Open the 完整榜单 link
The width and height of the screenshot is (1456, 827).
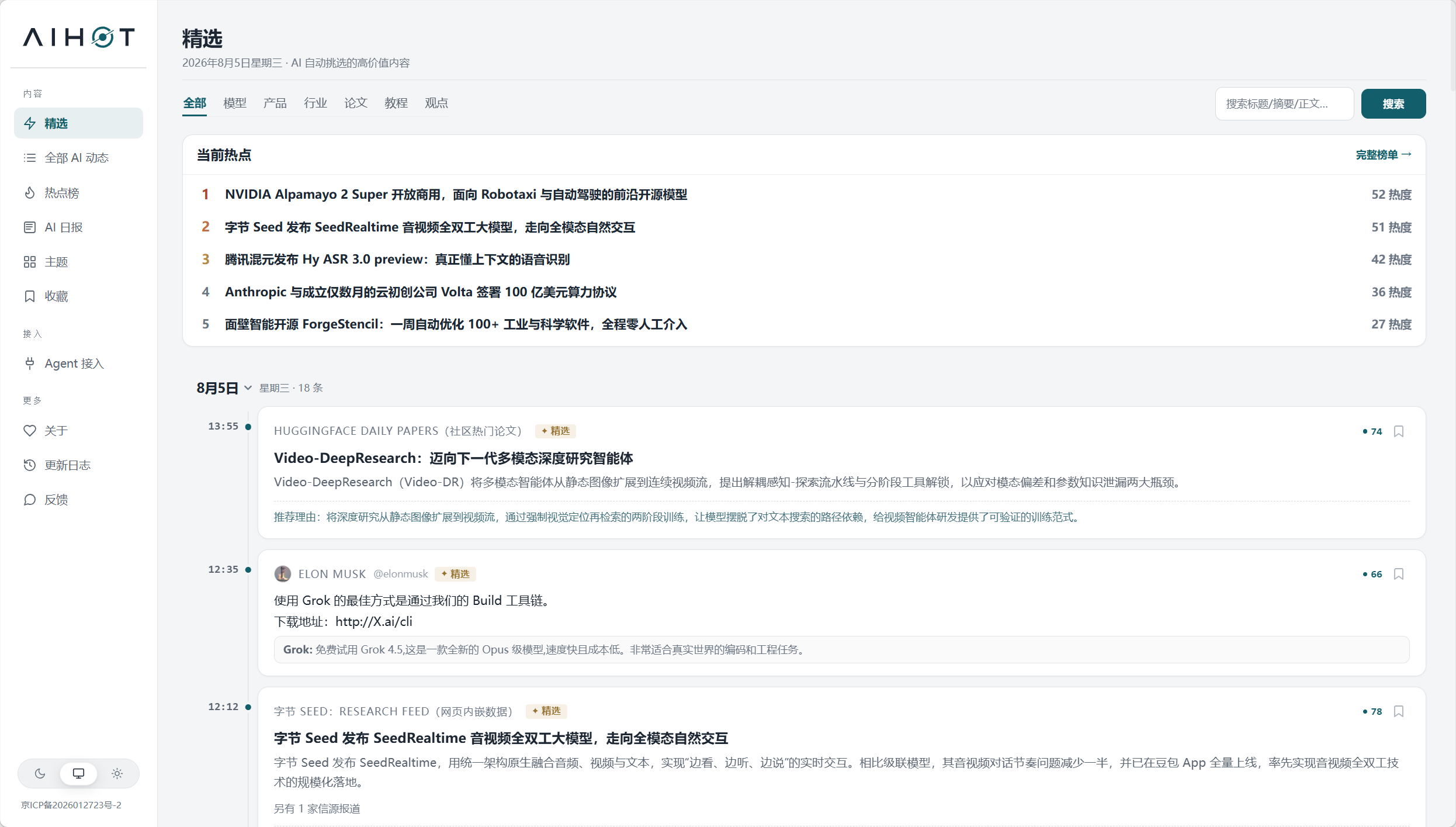[x=1384, y=155]
